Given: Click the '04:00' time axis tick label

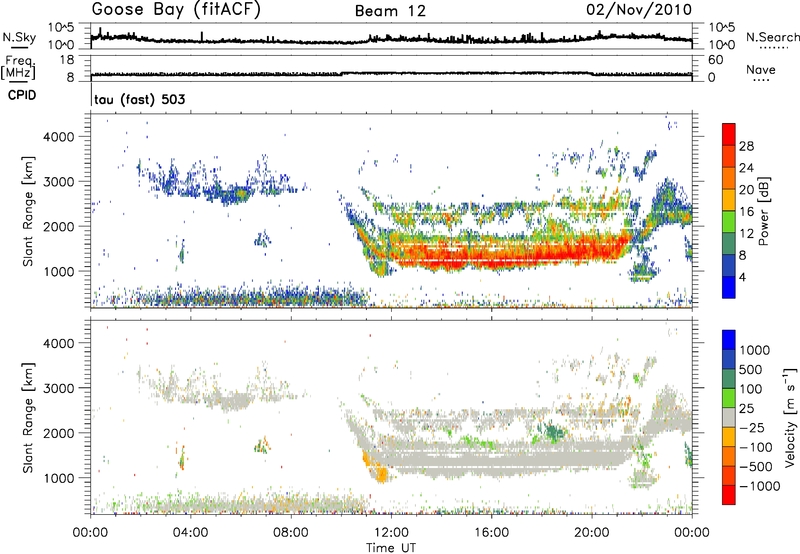Looking at the screenshot, I should [x=191, y=533].
